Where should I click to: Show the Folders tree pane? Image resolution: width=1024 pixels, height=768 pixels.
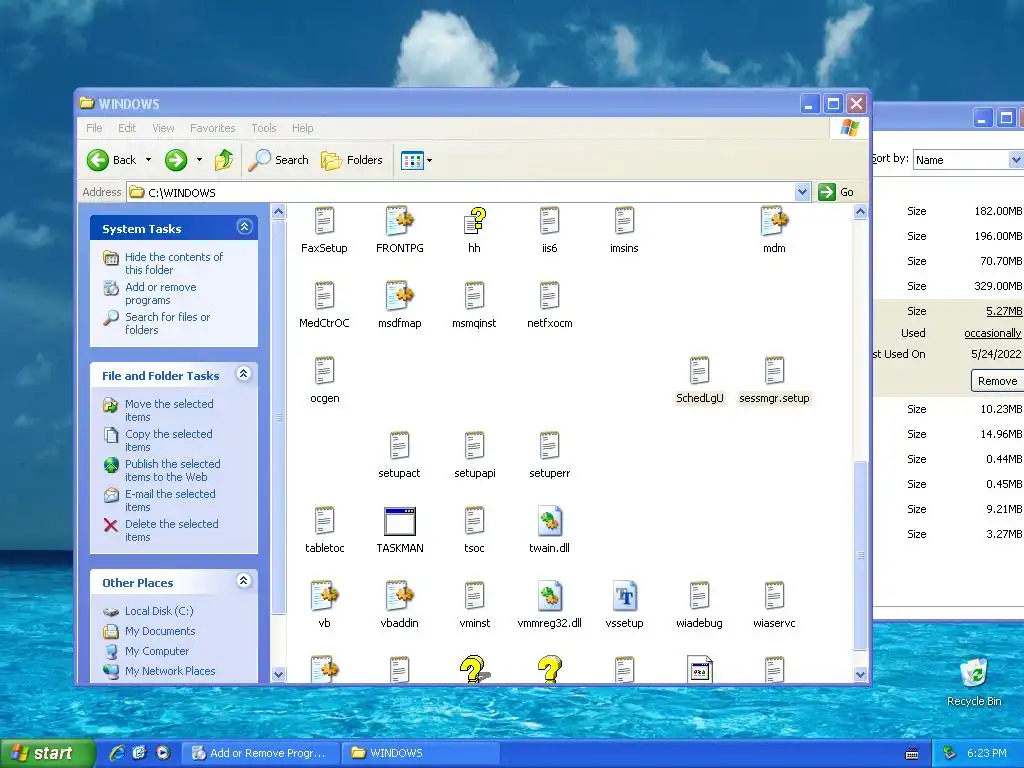pyautogui.click(x=351, y=160)
